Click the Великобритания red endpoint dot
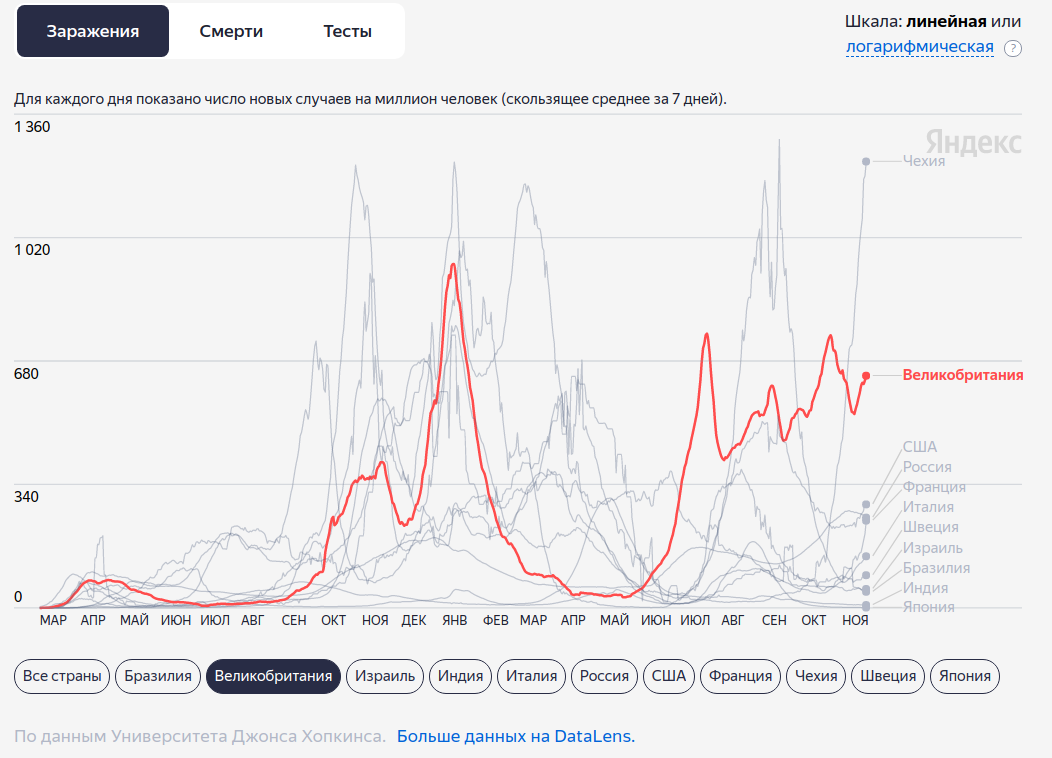1052x758 pixels. 866,376
